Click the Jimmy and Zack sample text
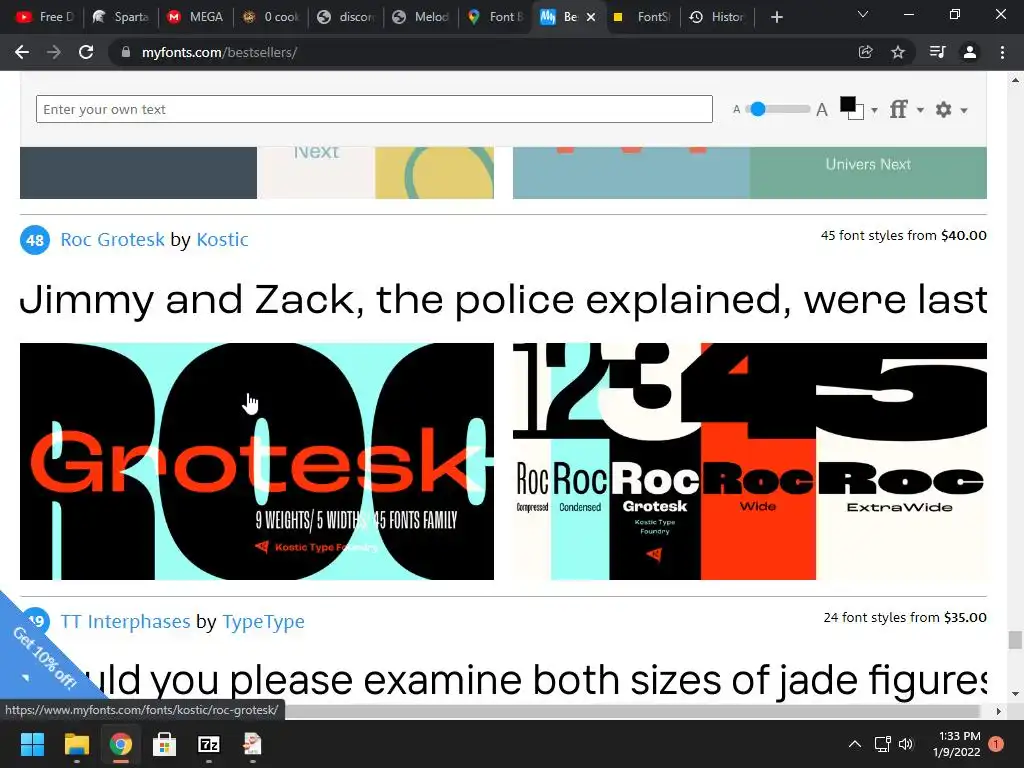1024x768 pixels. tap(503, 300)
